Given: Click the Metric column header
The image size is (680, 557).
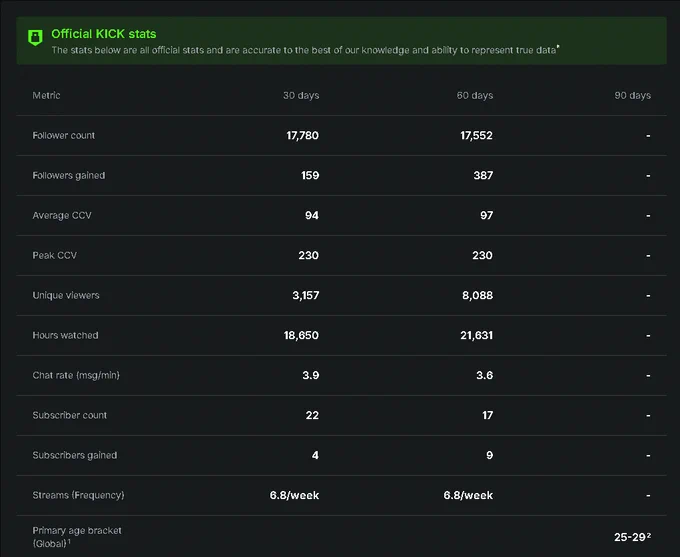Looking at the screenshot, I should (x=46, y=95).
